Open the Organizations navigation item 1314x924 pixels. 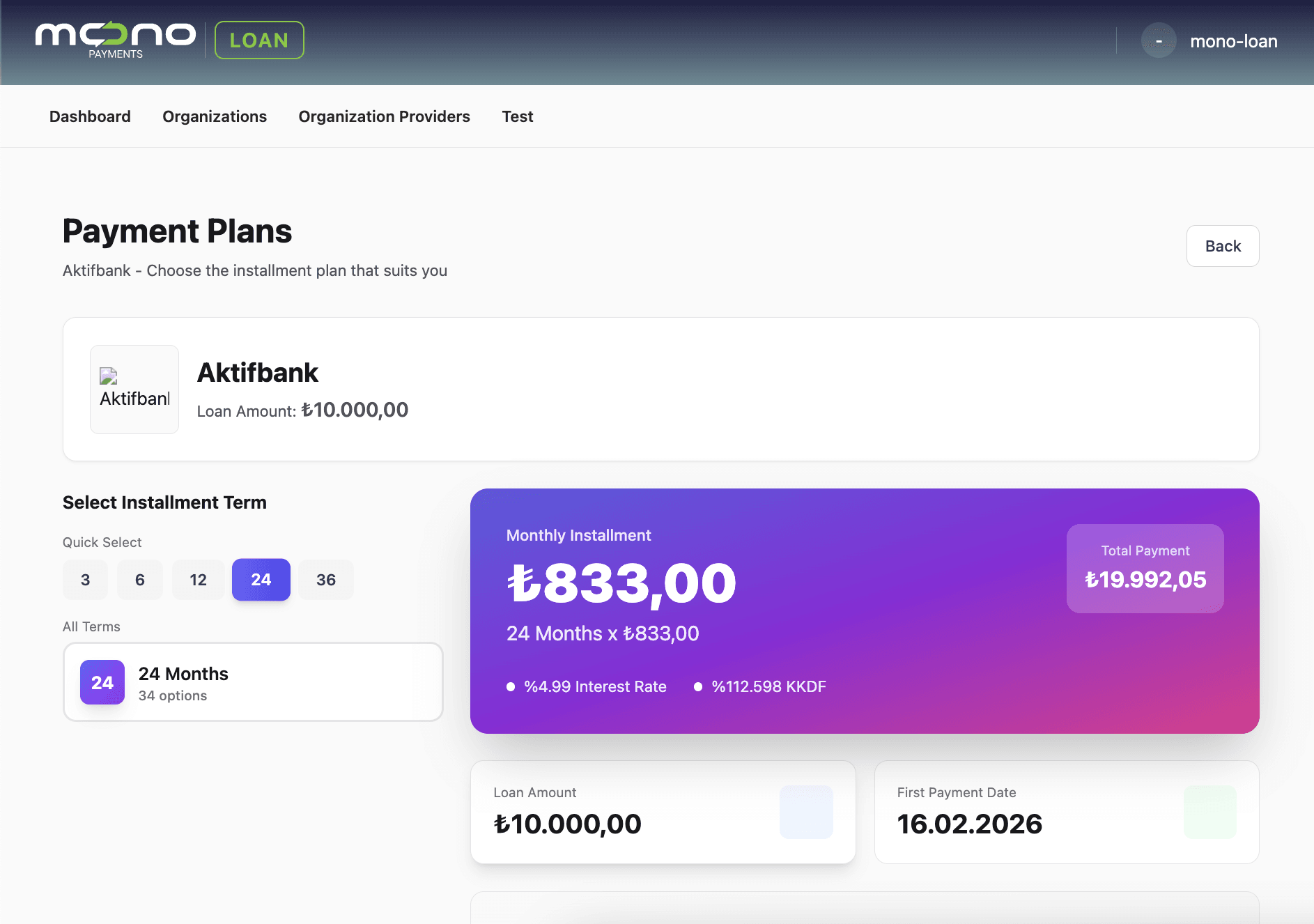pyautogui.click(x=215, y=116)
